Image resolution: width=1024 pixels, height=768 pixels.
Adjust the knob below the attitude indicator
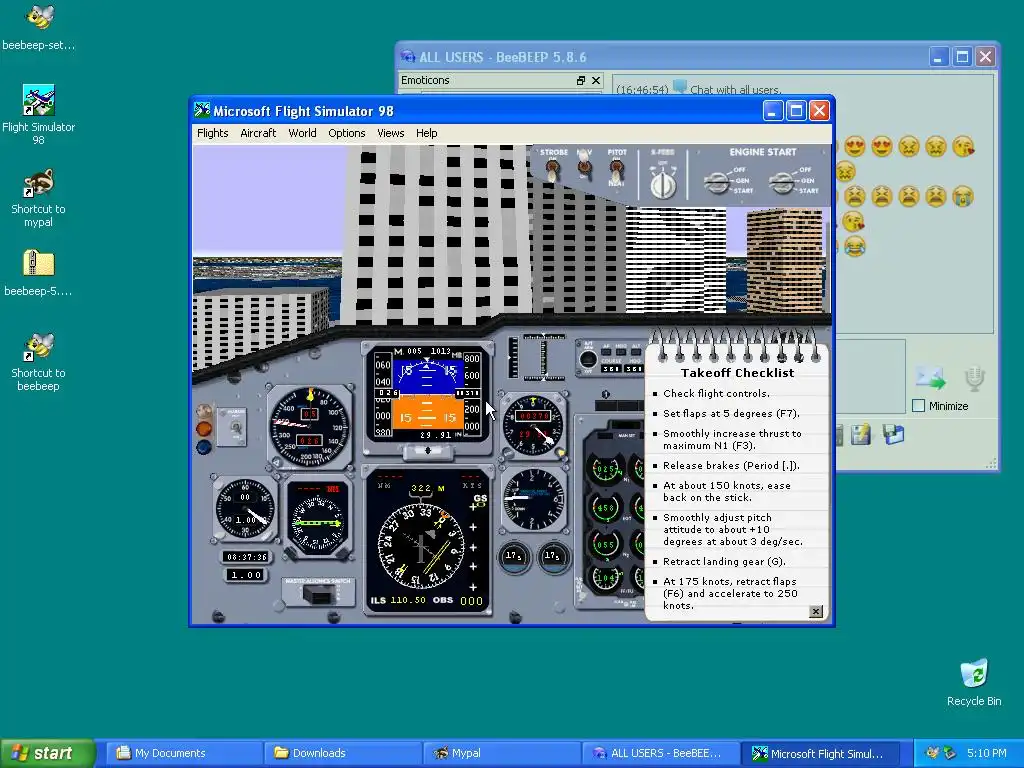pos(428,451)
